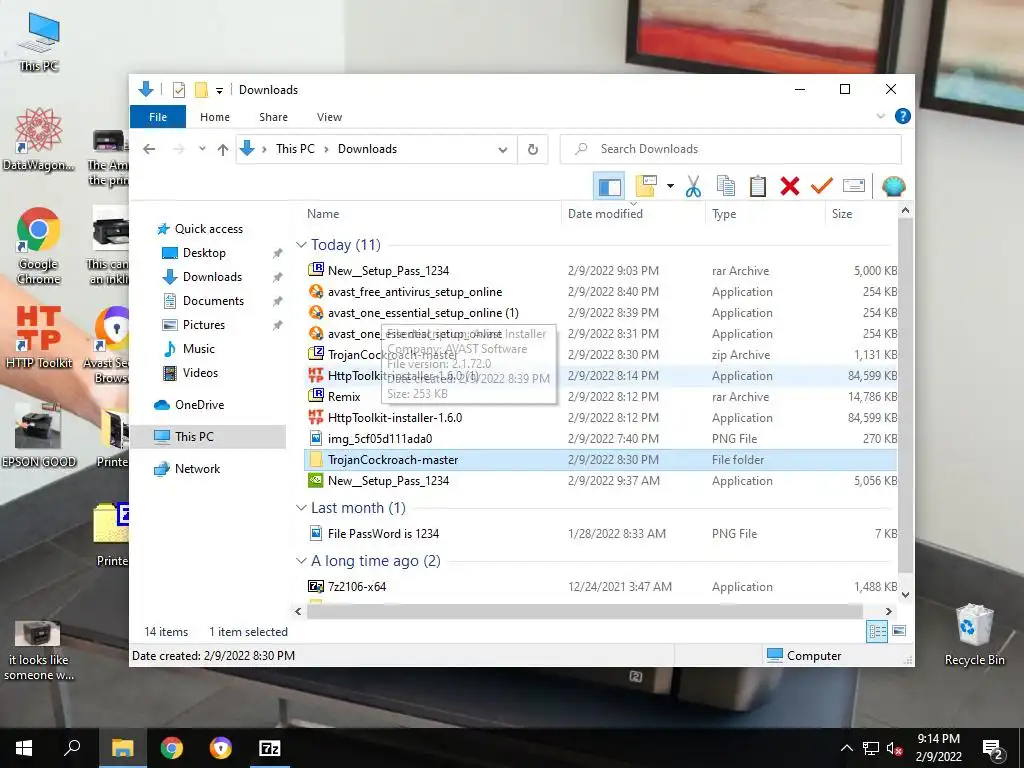
Task: Collapse the A long time ago (2) group
Action: 301,561
